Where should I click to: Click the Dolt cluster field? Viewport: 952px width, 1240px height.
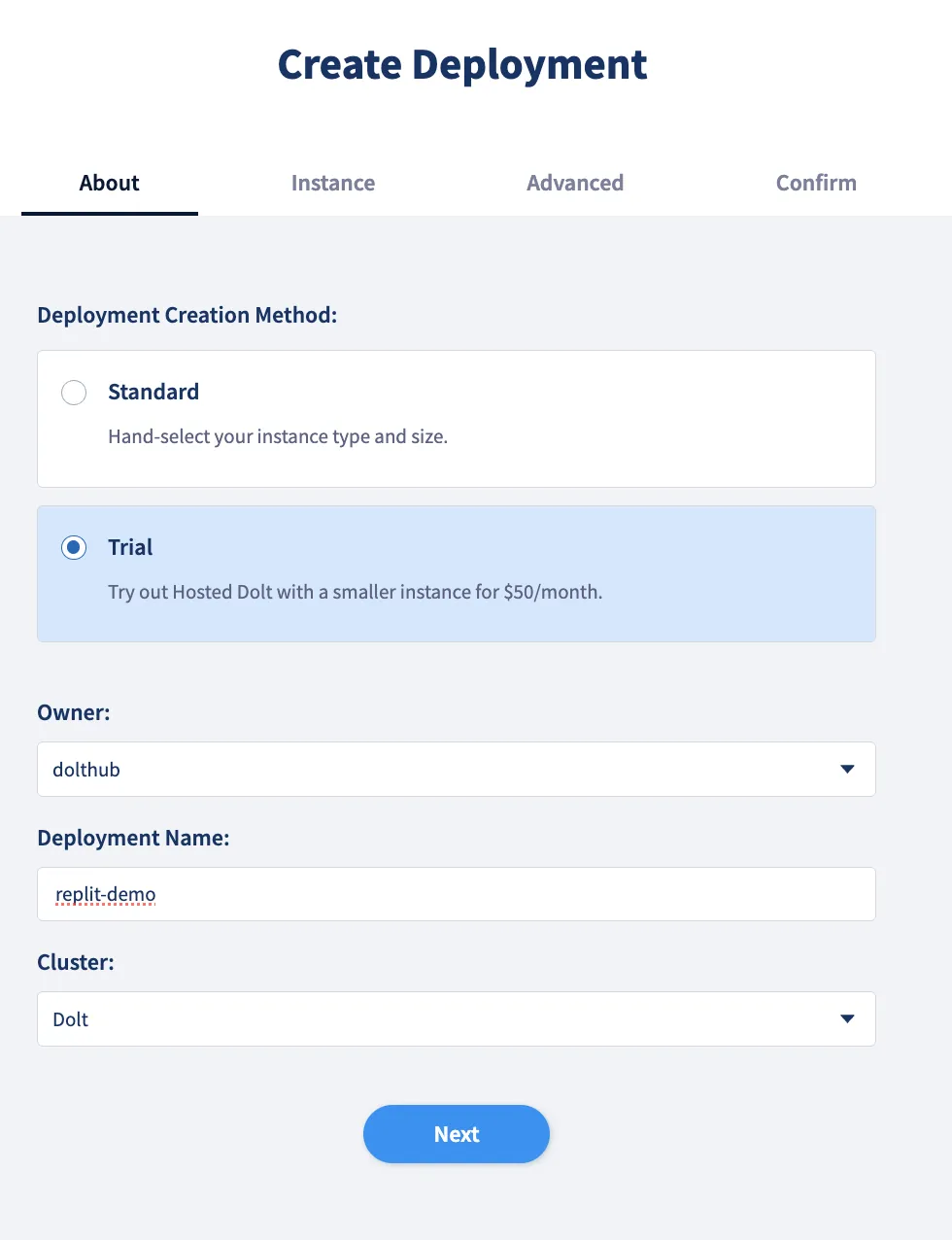(457, 1018)
